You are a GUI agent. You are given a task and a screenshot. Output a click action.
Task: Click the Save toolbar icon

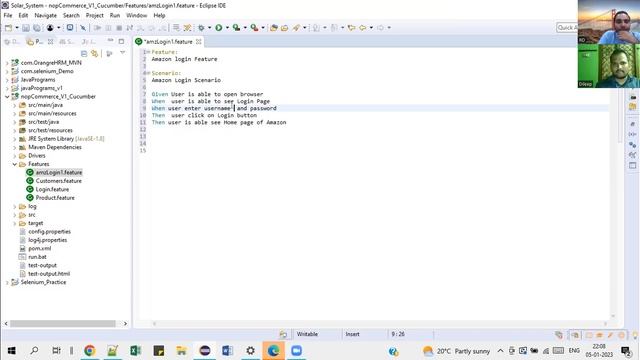(x=26, y=28)
